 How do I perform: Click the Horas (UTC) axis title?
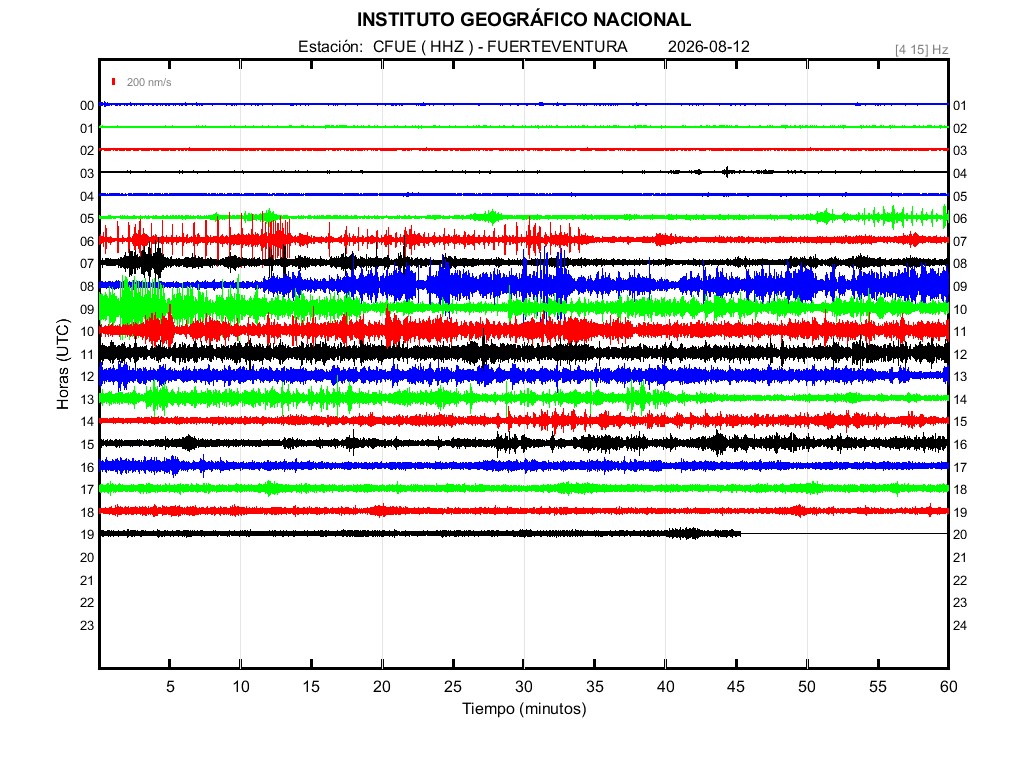63,364
